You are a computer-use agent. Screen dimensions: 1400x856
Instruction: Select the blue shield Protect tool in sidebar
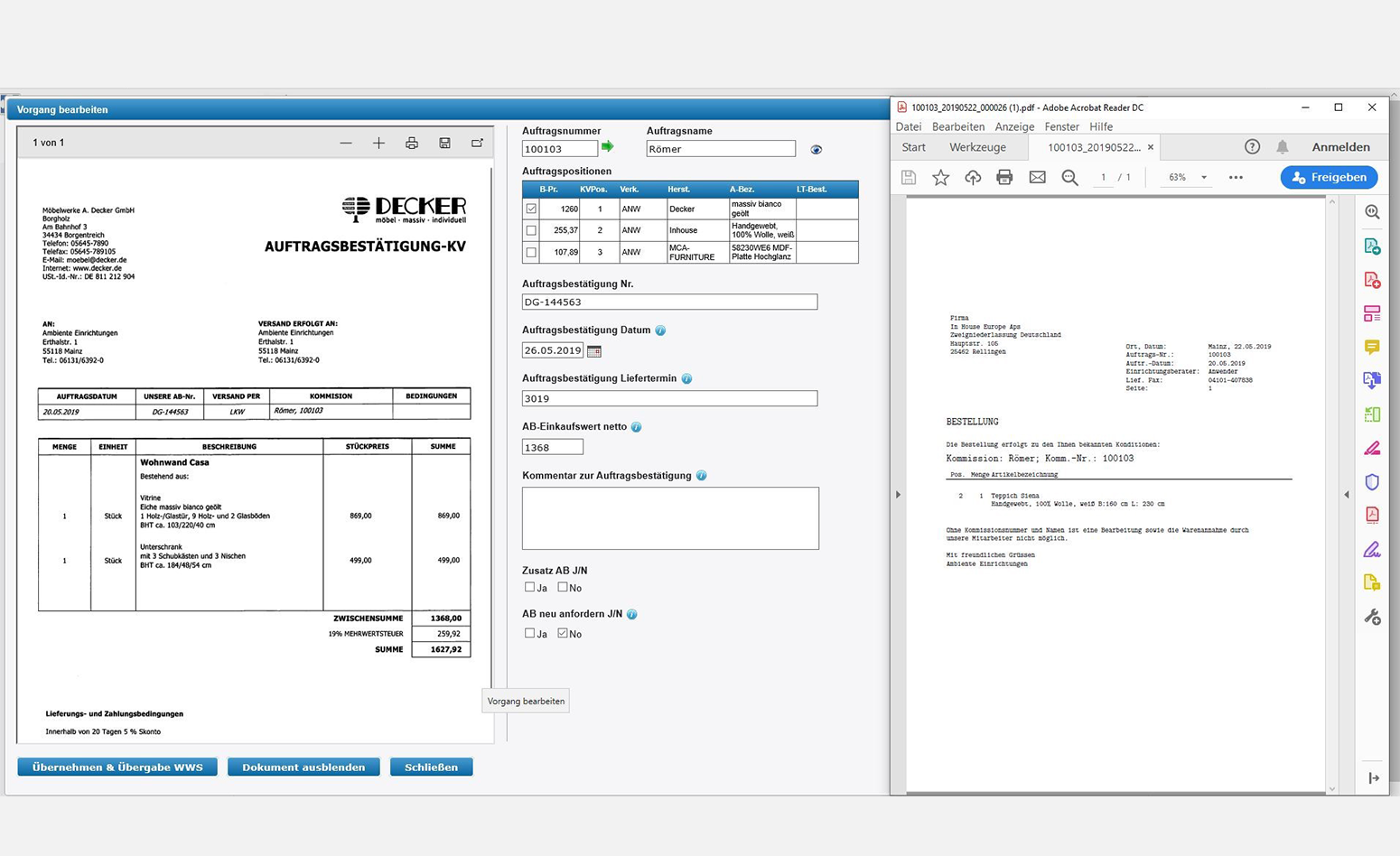[x=1372, y=482]
